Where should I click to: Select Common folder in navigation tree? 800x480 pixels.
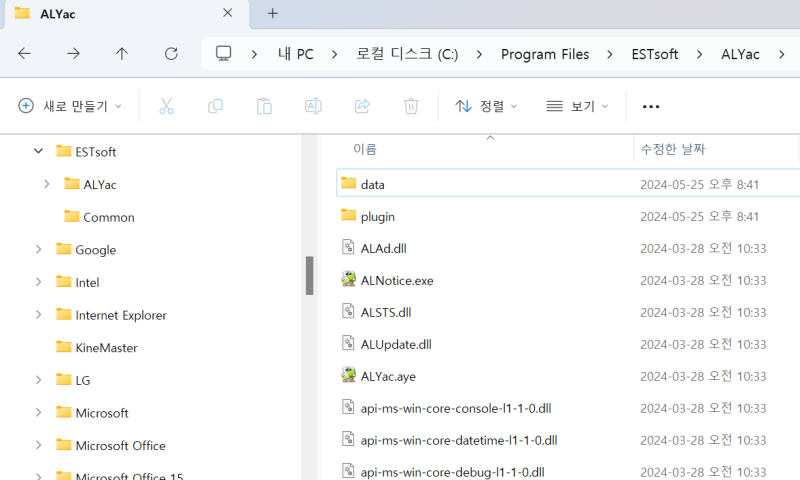coord(109,217)
